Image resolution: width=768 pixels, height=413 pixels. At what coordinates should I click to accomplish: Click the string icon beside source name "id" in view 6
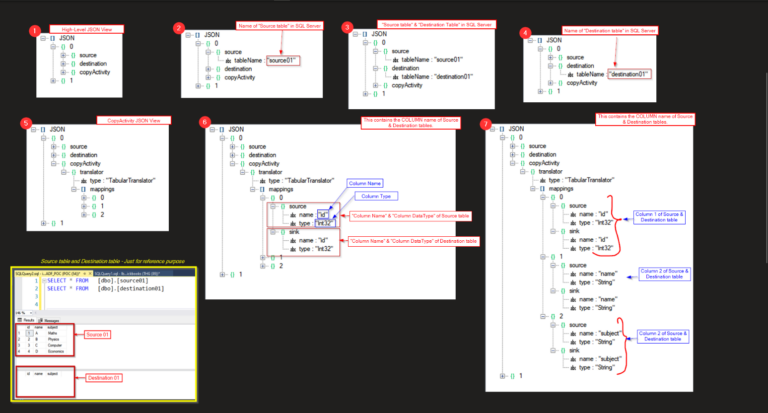pos(293,215)
